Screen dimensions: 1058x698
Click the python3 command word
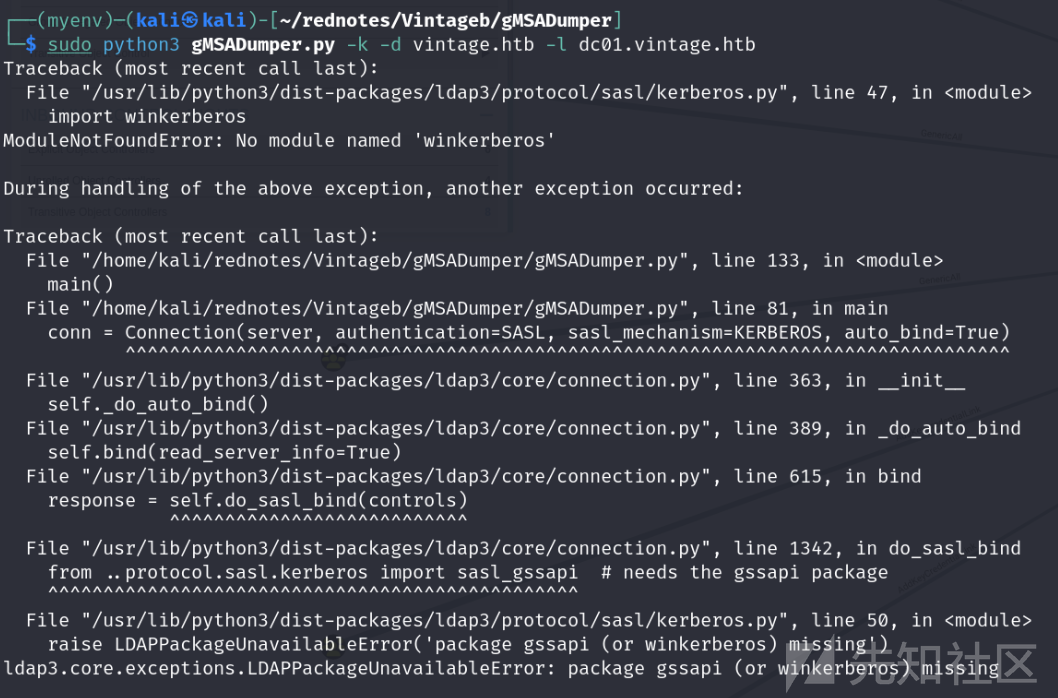141,45
